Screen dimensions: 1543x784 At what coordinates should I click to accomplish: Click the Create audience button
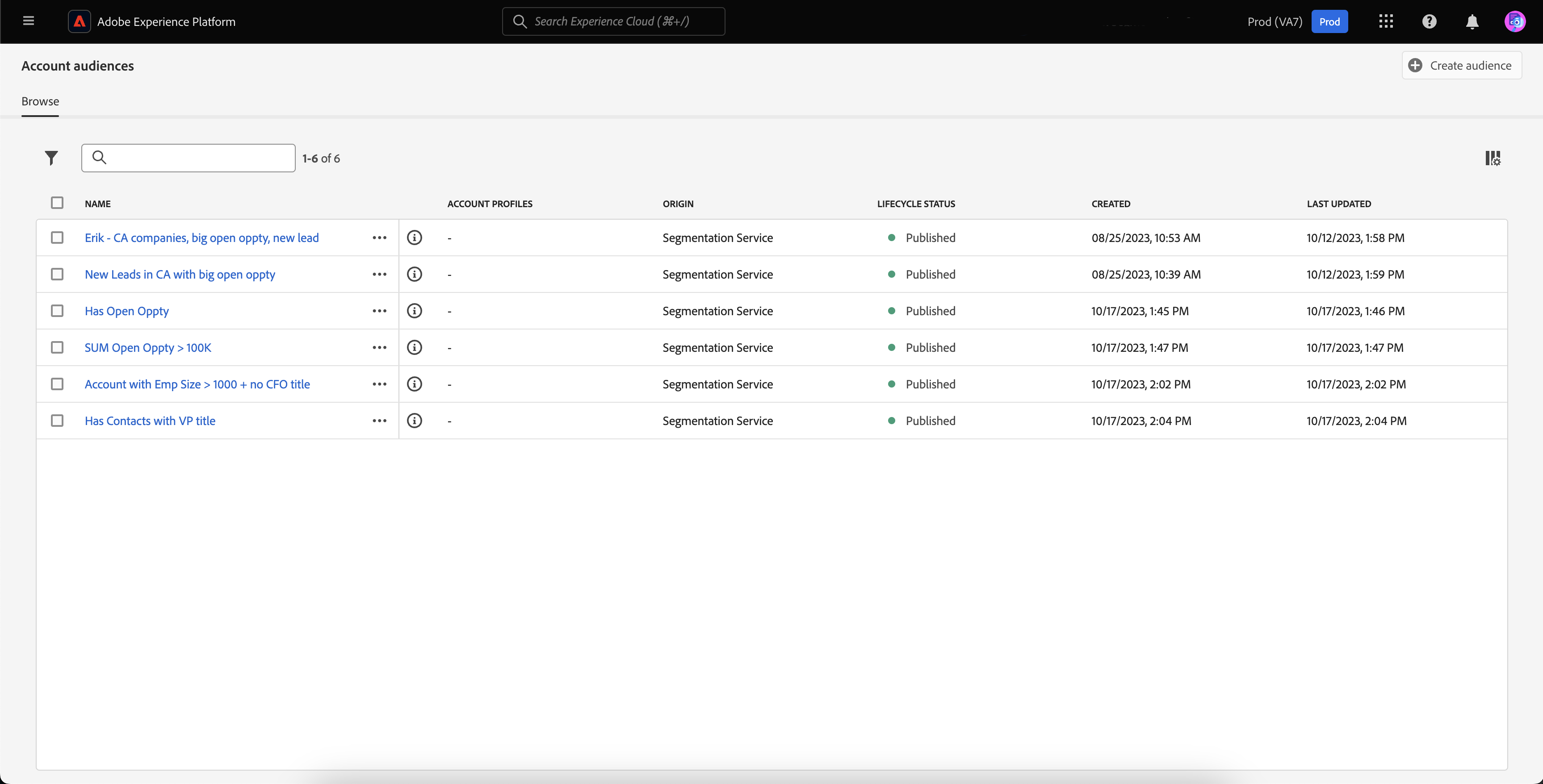point(1461,65)
